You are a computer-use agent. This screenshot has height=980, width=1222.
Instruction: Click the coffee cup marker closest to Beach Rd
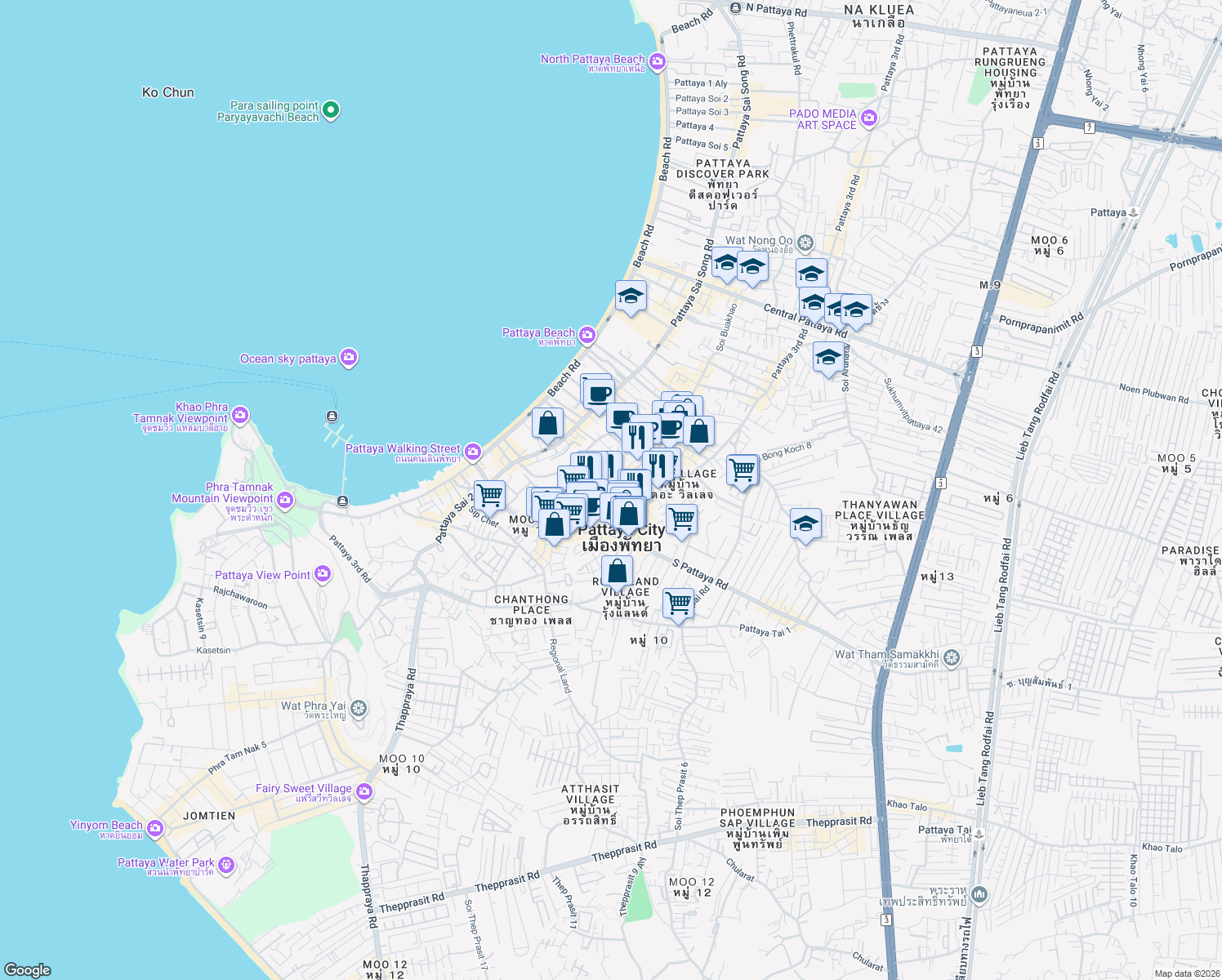click(x=599, y=394)
